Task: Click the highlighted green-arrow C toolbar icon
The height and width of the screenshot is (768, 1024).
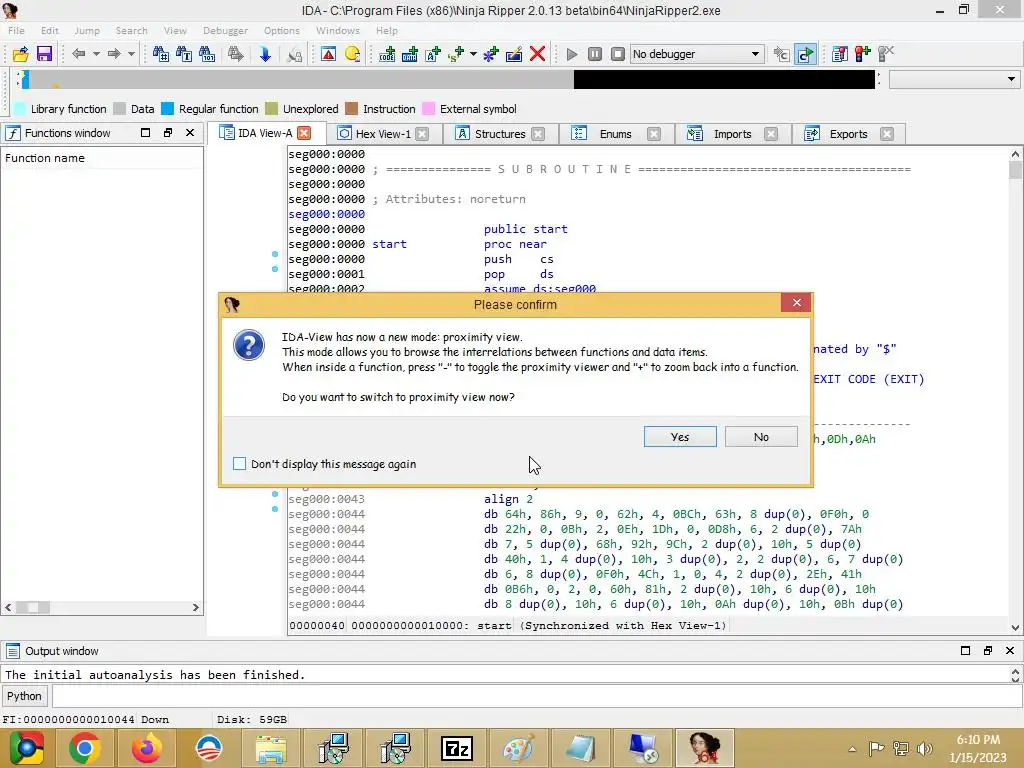Action: (806, 54)
